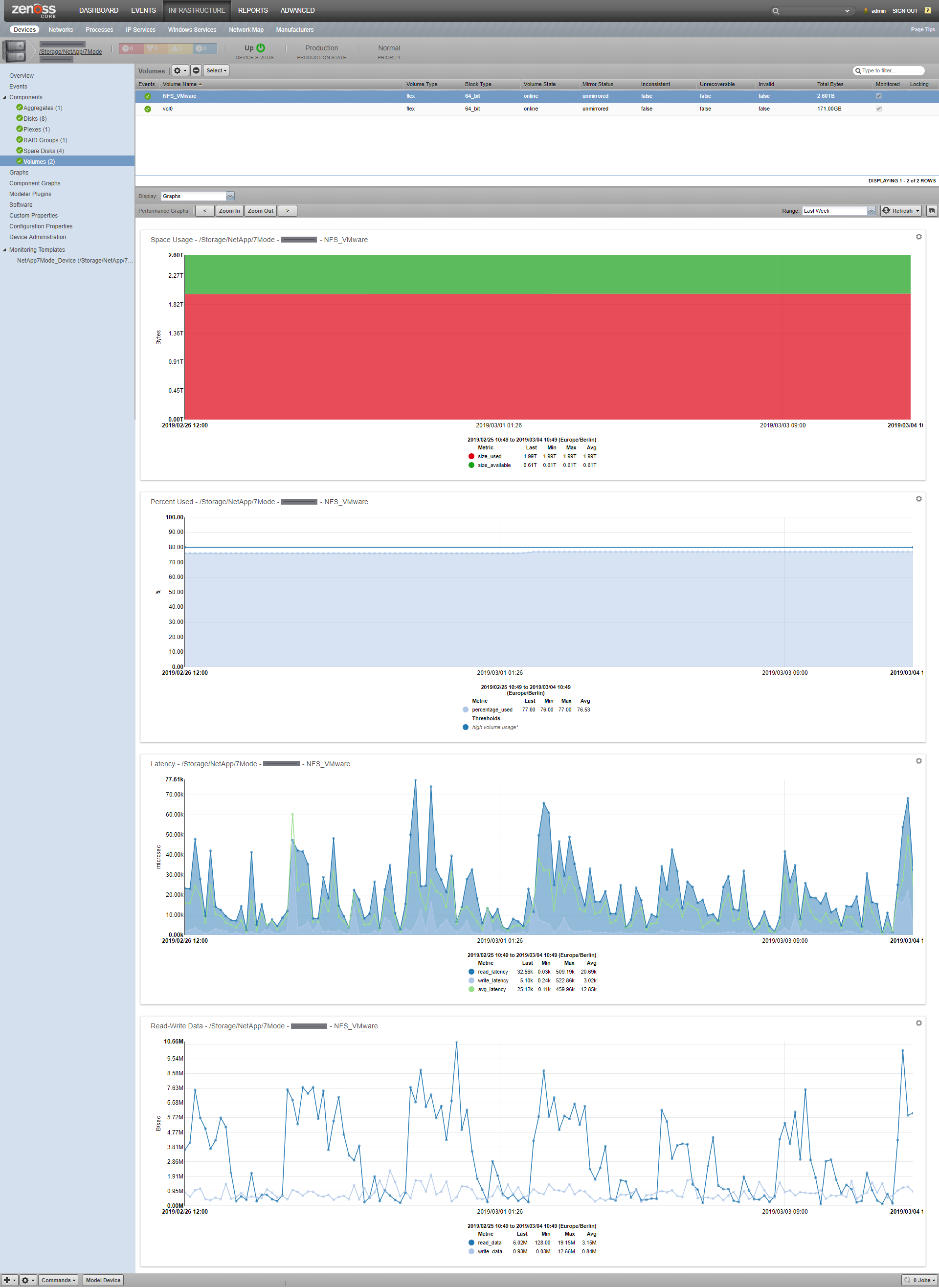The height and width of the screenshot is (1288, 939).
Task: Open the REPORTS top menu
Action: point(253,10)
